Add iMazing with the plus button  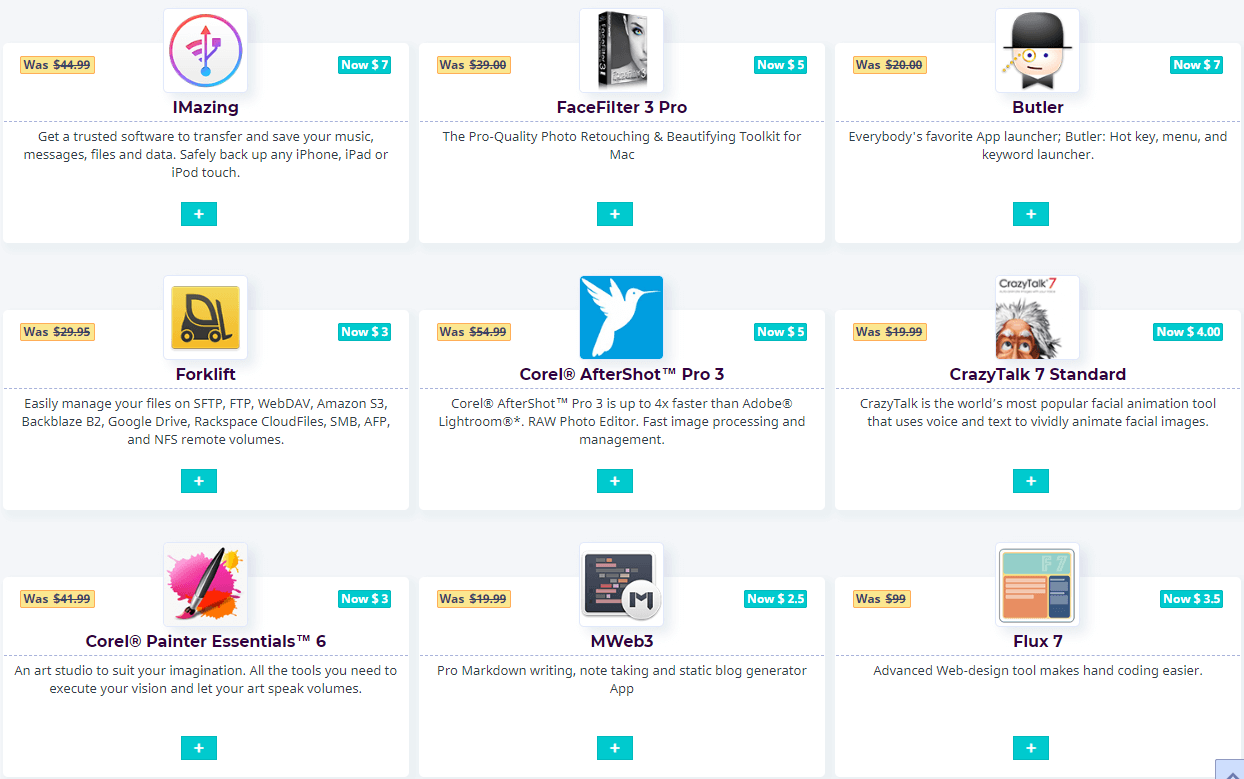(x=199, y=214)
